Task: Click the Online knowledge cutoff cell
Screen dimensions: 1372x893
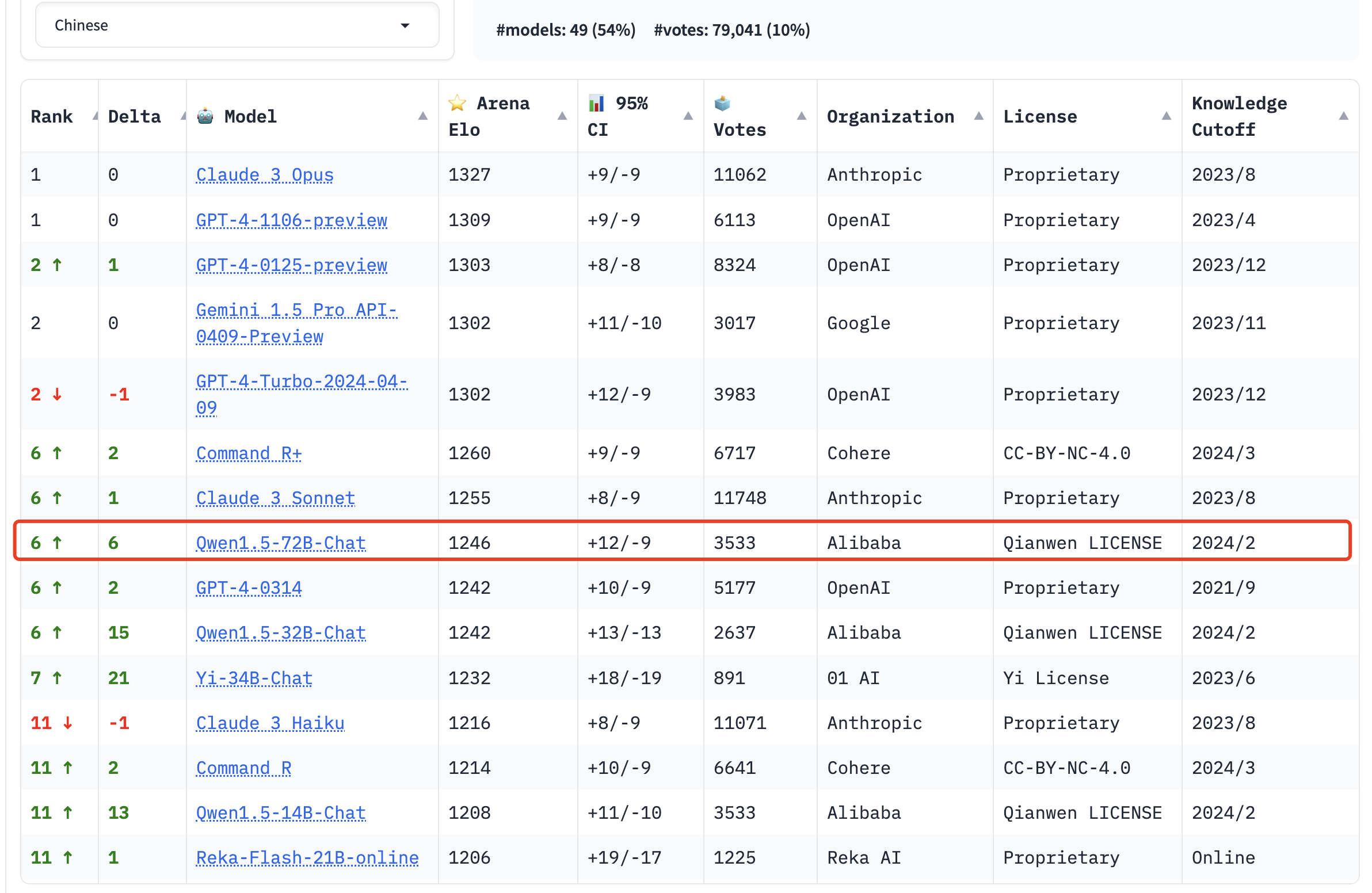Action: (1224, 858)
